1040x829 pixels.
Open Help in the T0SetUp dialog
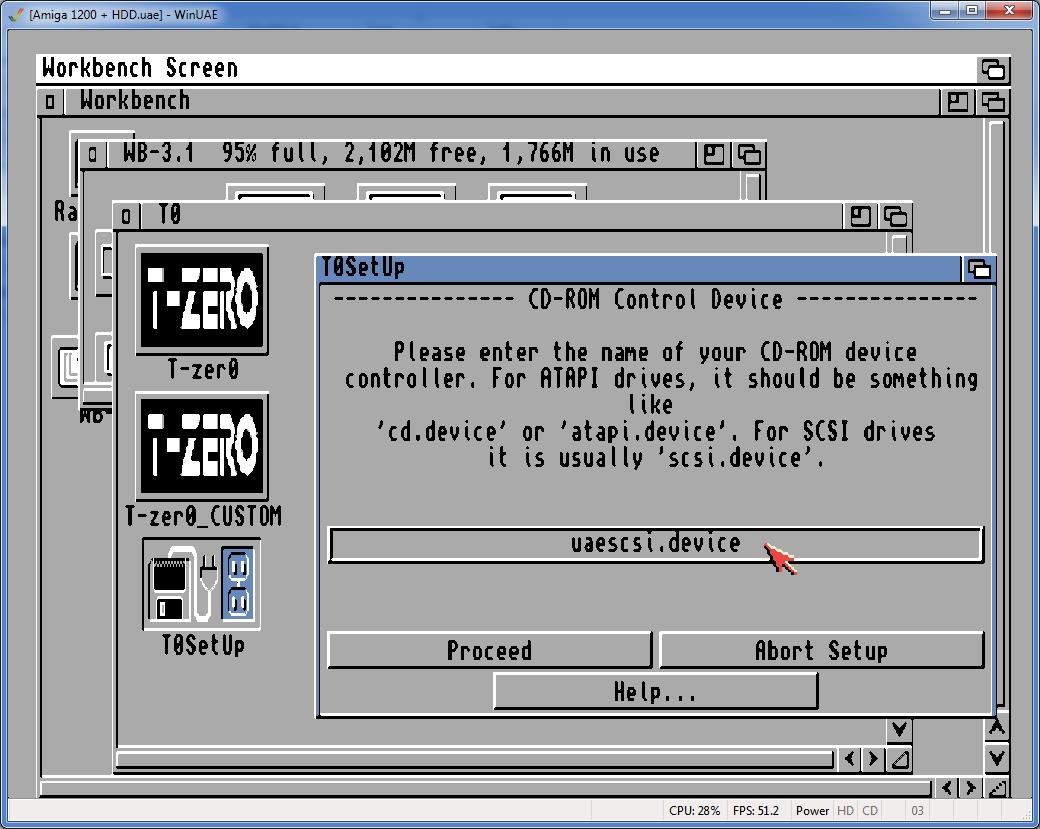coord(655,691)
